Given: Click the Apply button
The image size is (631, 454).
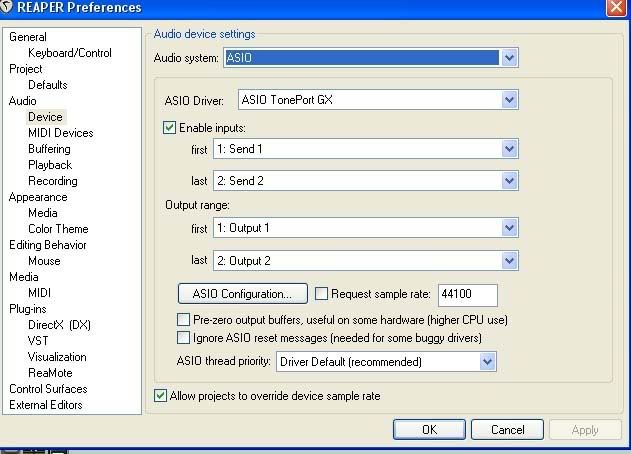Looking at the screenshot, I should click(x=585, y=429).
